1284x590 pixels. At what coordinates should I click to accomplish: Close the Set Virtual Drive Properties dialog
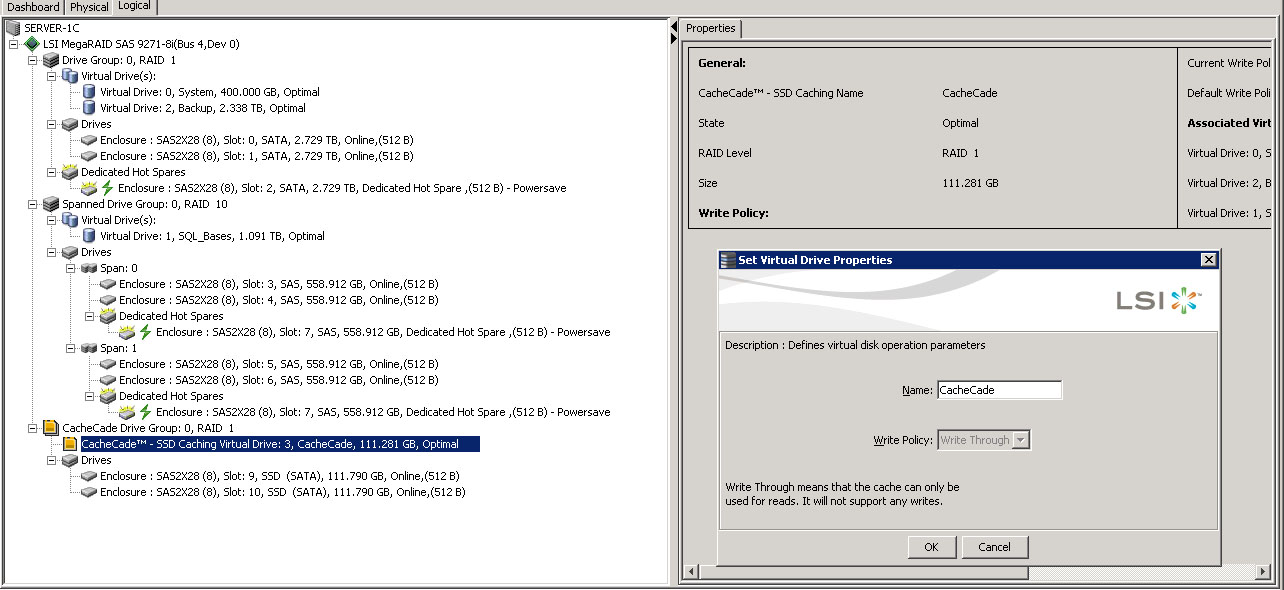click(x=1209, y=260)
